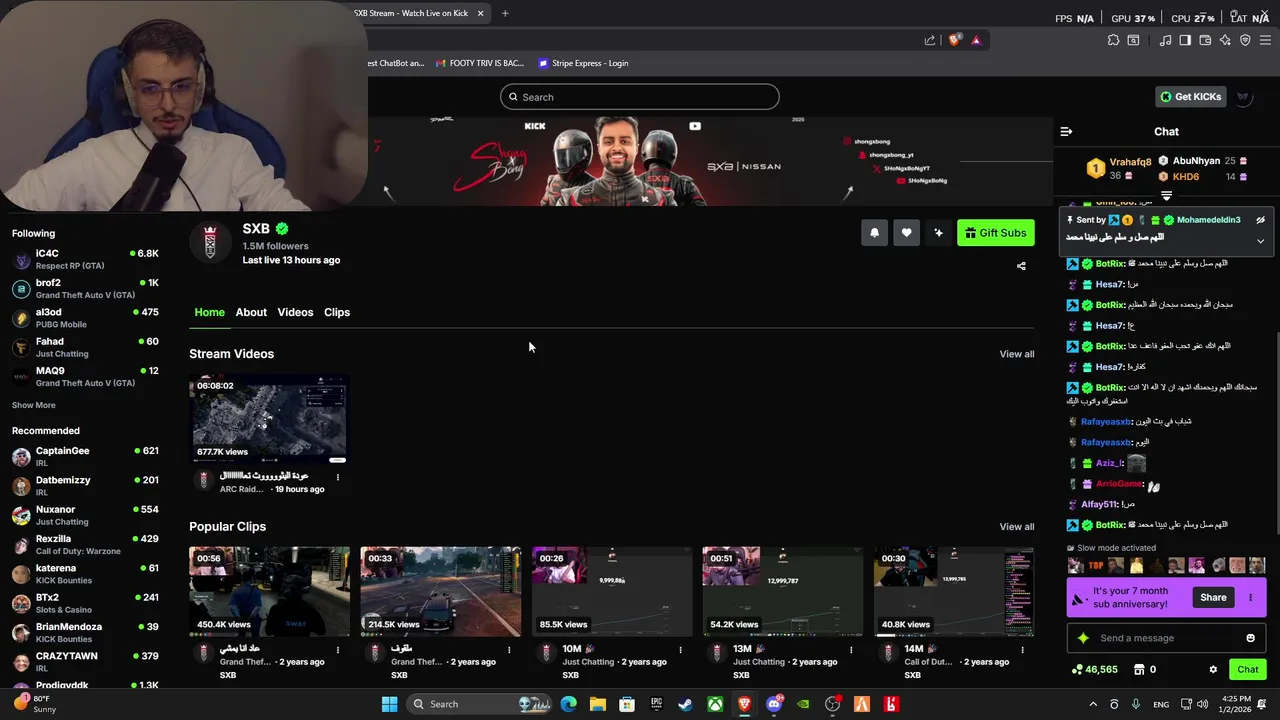Play the 00:56 popular clip
The width and height of the screenshot is (1280, 720).
point(269,591)
